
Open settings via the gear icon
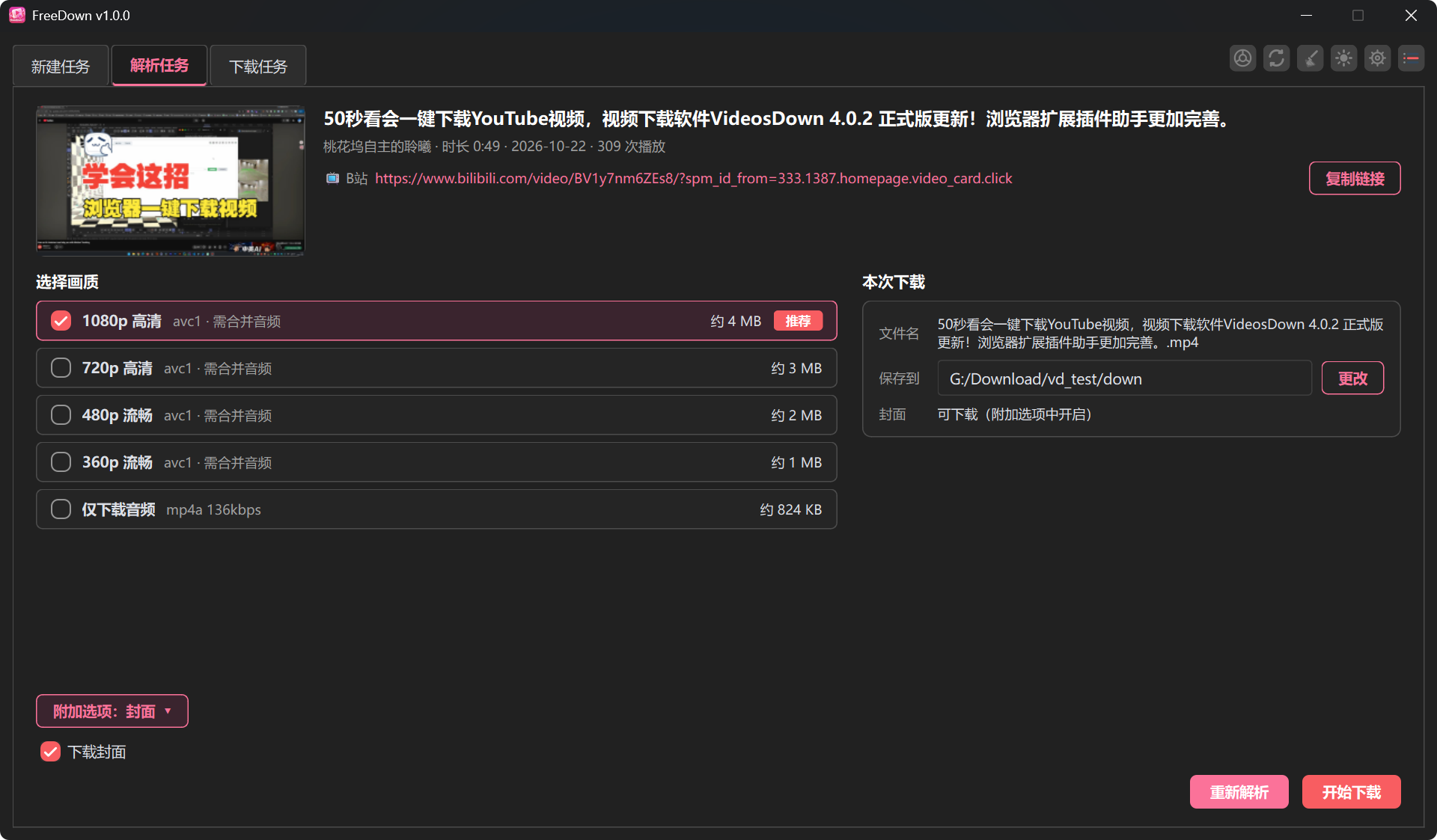[x=1377, y=58]
